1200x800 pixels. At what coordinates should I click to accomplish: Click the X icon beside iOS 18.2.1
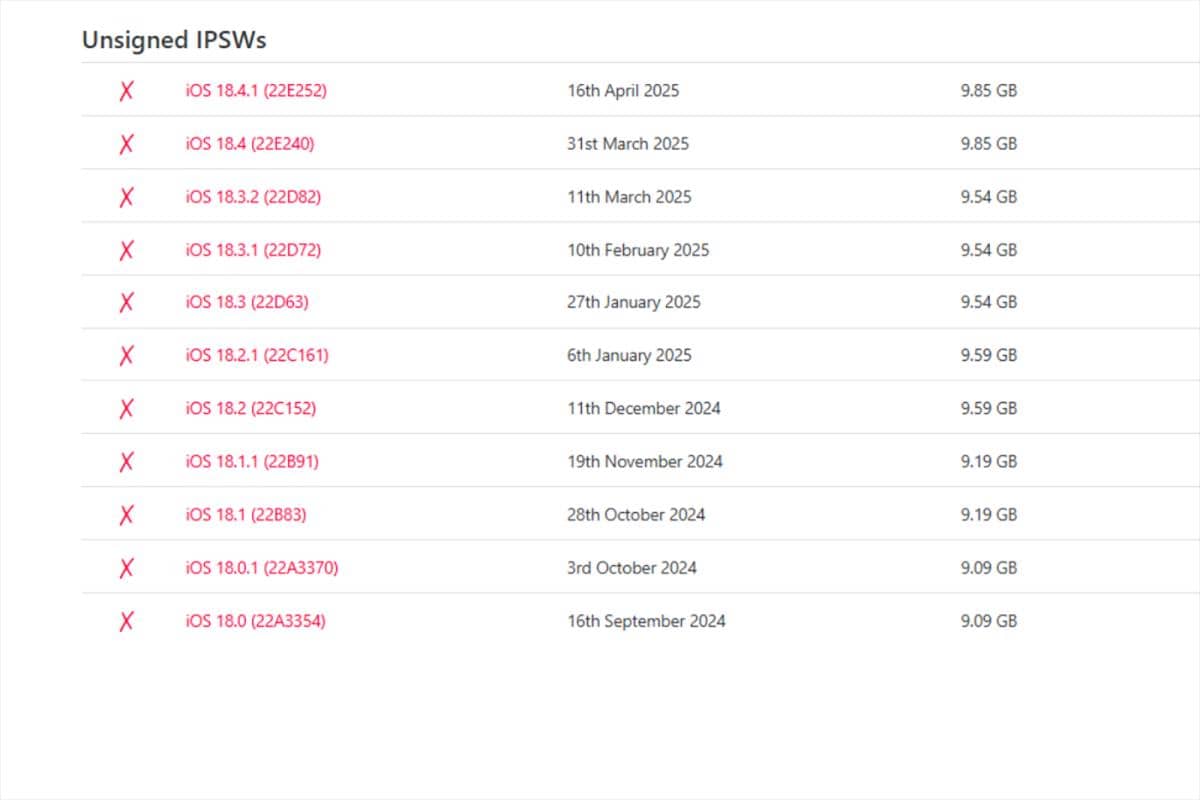126,355
